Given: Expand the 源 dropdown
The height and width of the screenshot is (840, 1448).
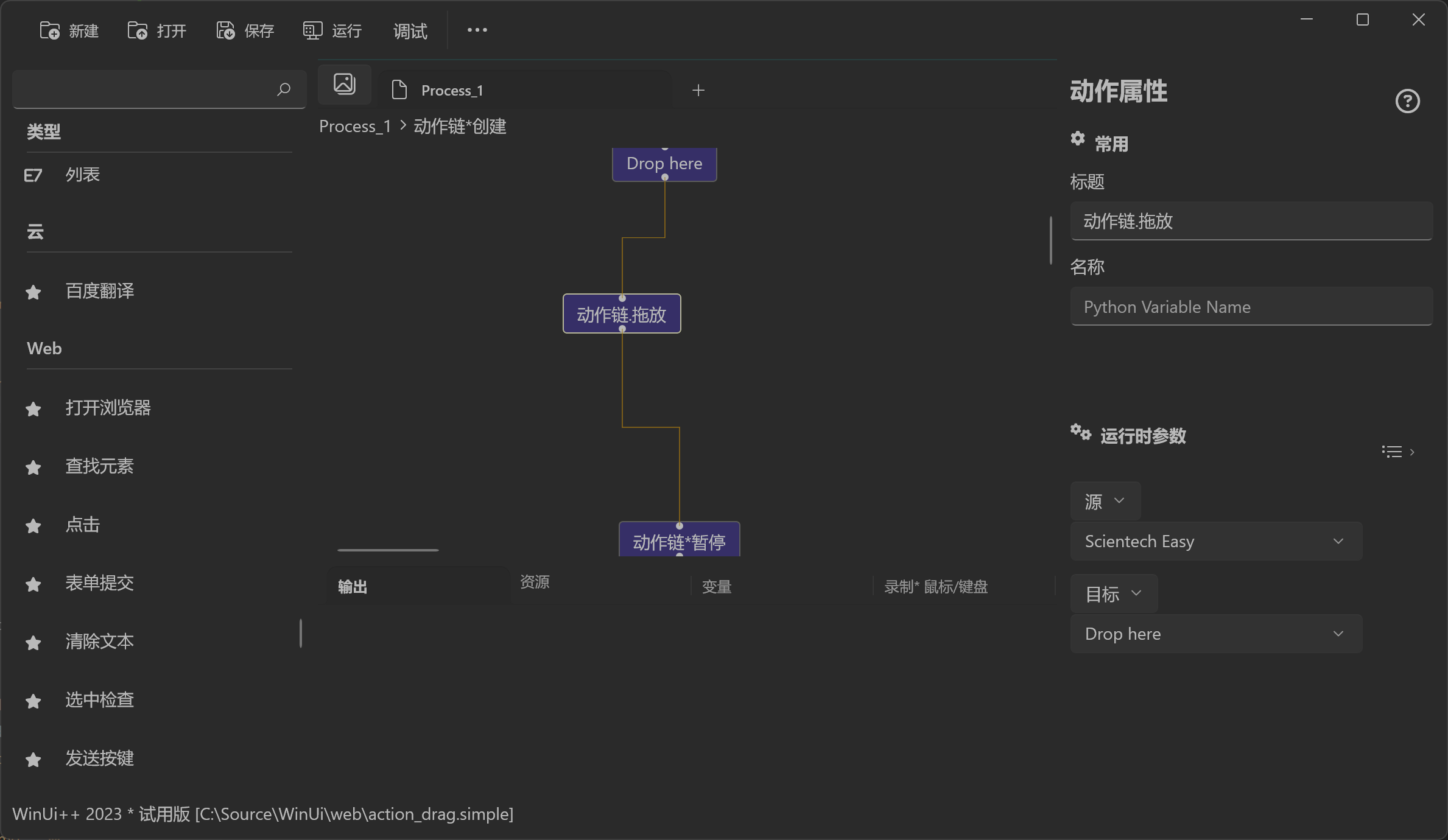Looking at the screenshot, I should pos(1105,501).
